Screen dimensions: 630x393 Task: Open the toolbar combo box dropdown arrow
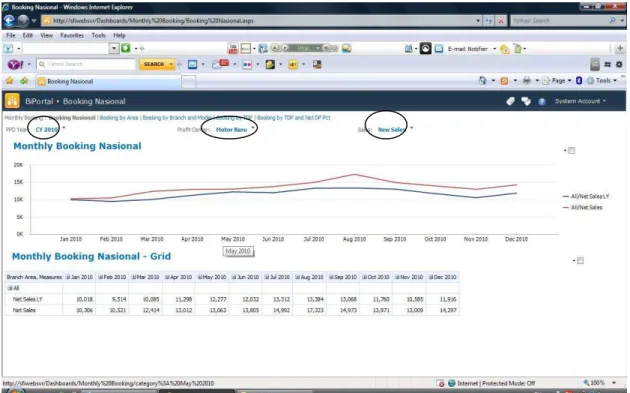pyautogui.click(x=114, y=49)
